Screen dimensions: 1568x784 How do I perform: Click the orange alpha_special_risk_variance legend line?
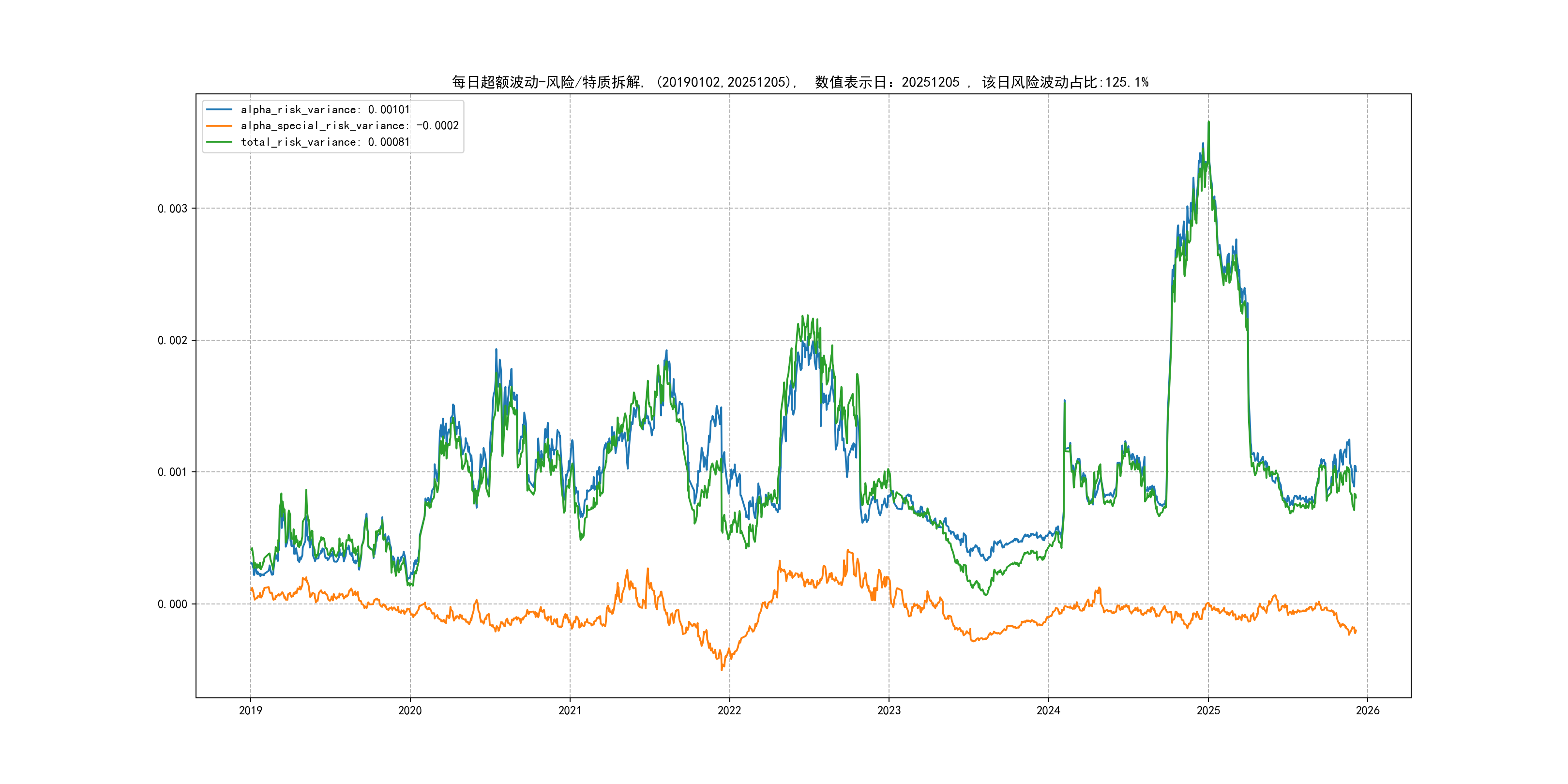[x=219, y=126]
